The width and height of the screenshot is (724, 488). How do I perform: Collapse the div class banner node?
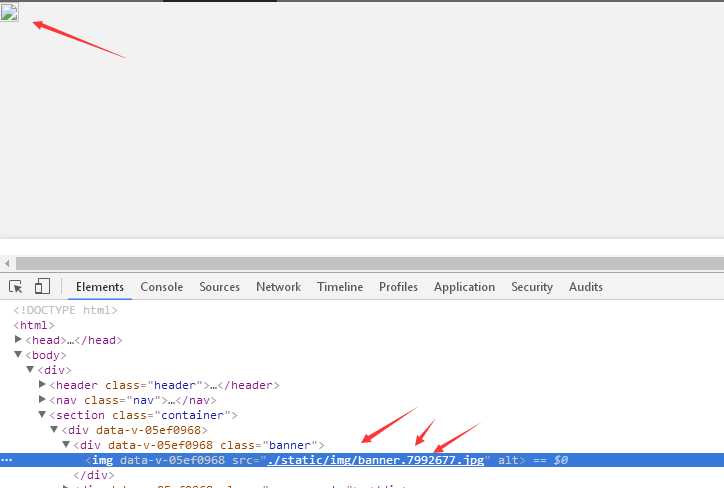coord(66,445)
